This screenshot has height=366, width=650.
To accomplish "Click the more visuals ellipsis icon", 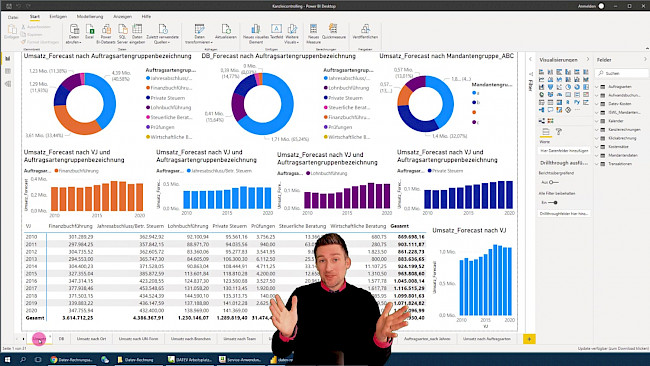I will click(x=577, y=110).
